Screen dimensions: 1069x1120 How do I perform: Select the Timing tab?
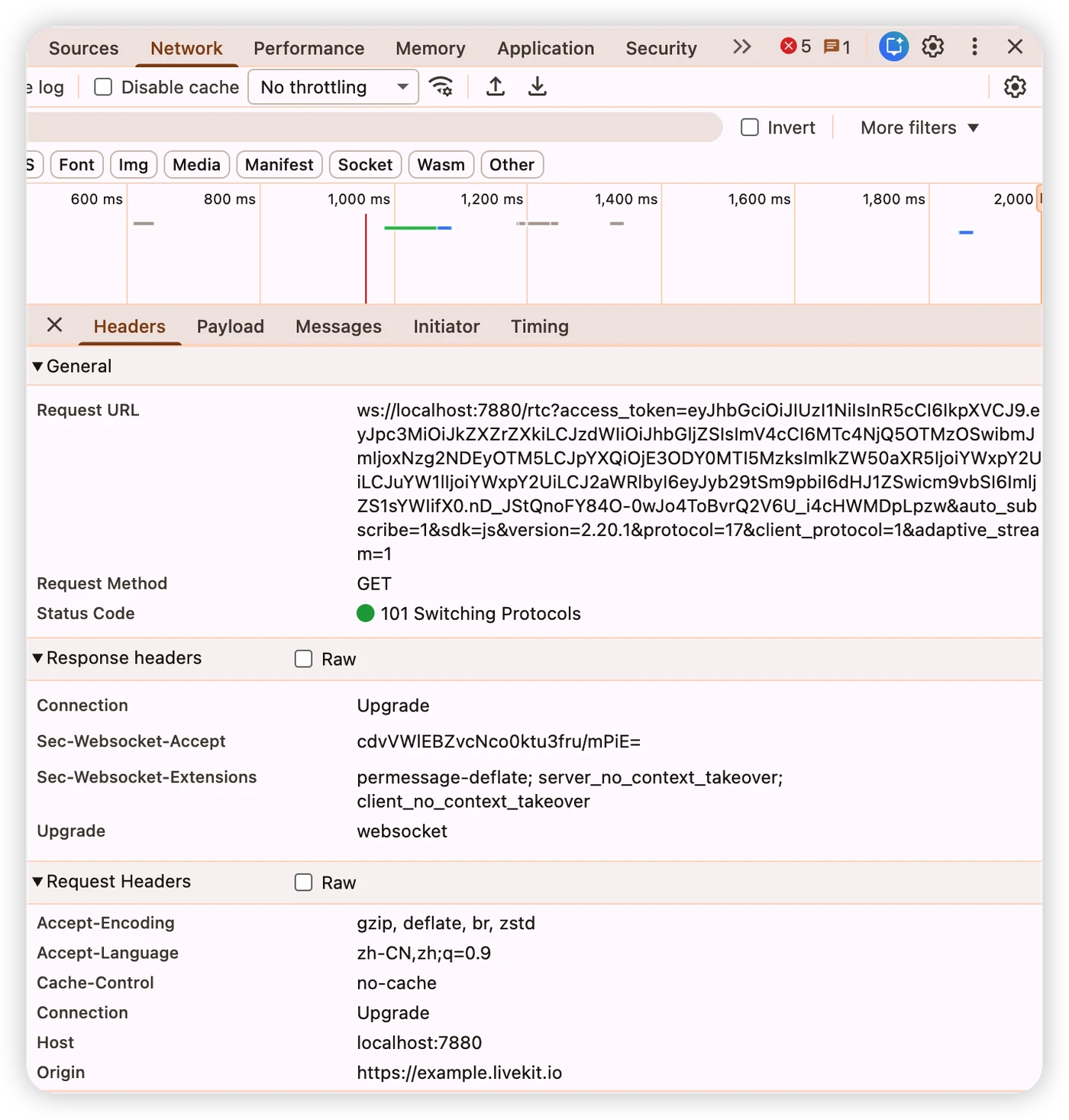coord(540,327)
